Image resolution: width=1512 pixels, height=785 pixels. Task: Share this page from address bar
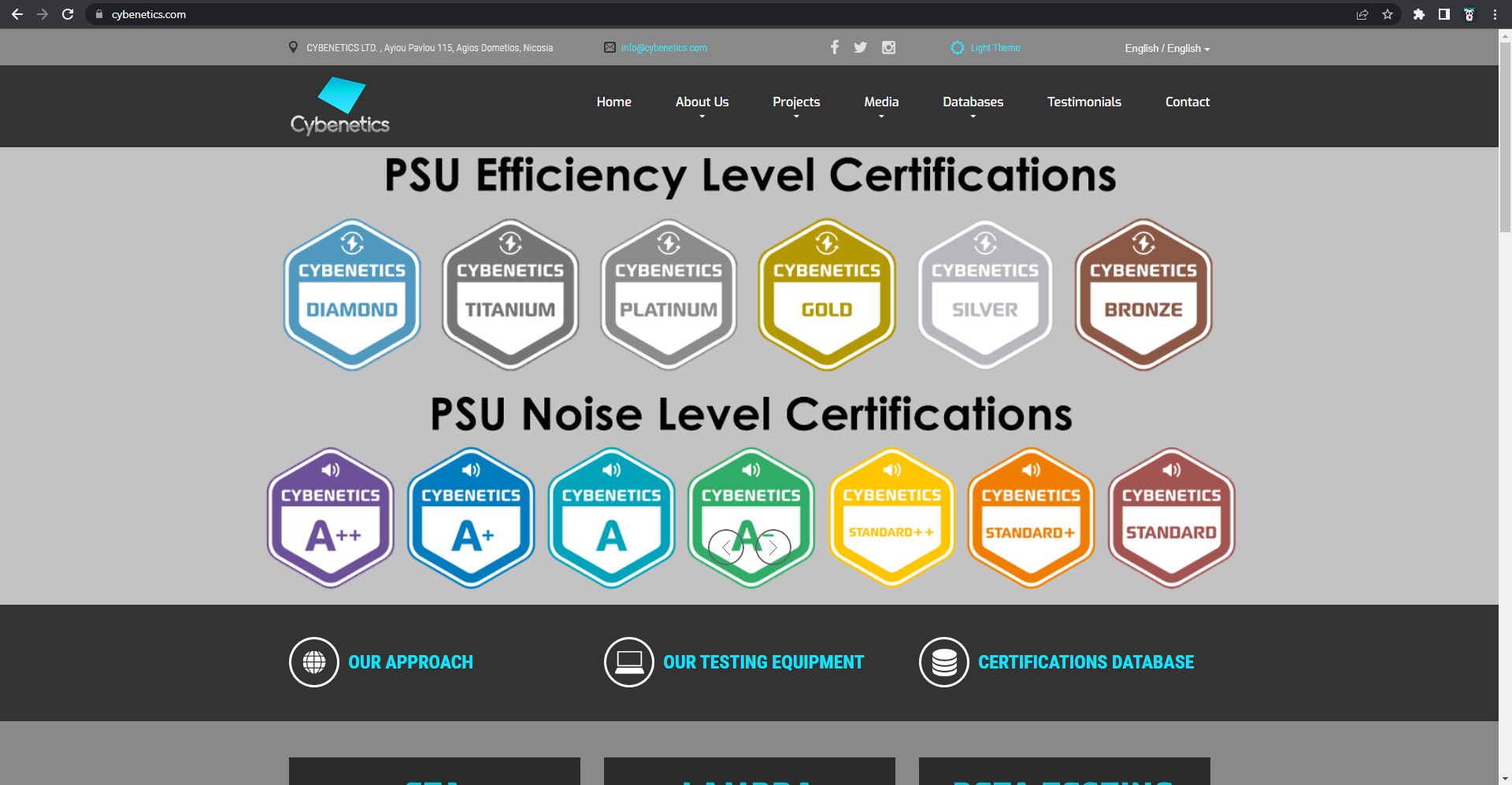[x=1362, y=14]
